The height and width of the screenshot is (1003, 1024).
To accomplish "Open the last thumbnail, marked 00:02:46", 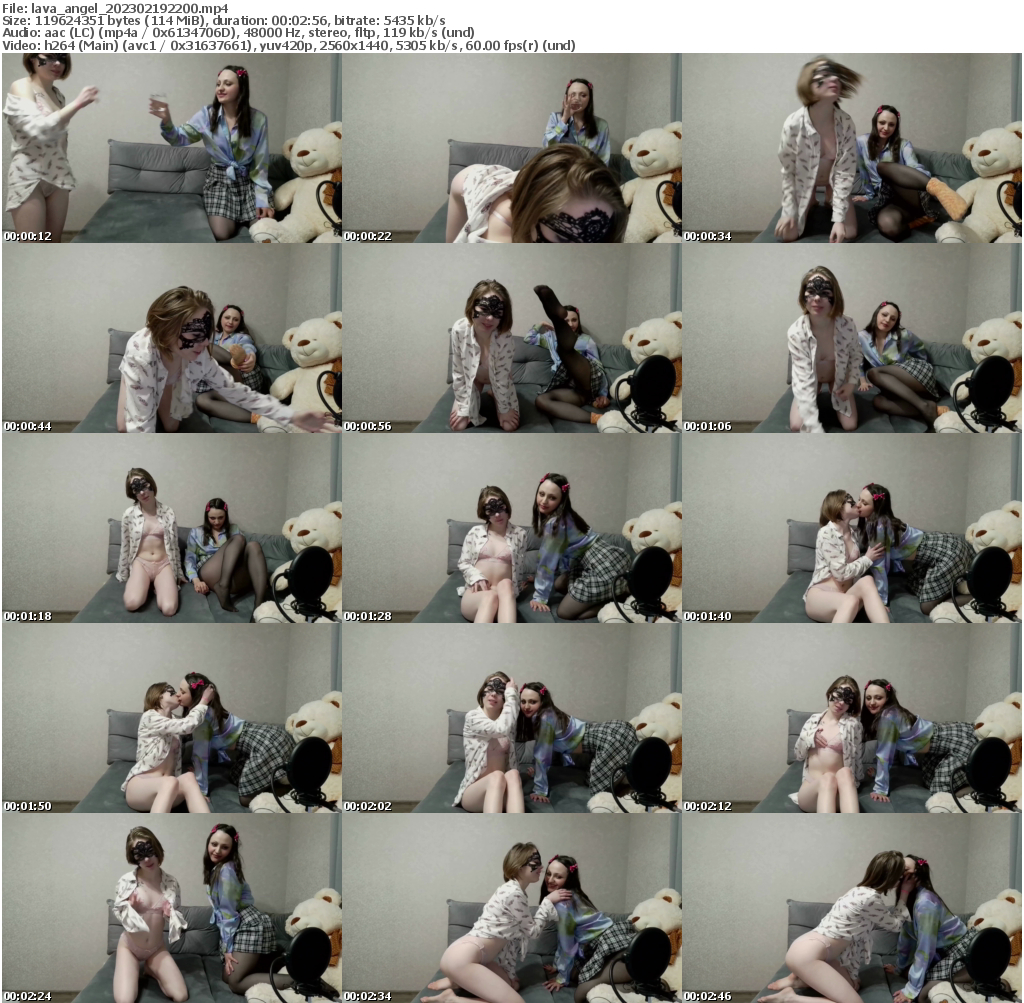I will 851,908.
